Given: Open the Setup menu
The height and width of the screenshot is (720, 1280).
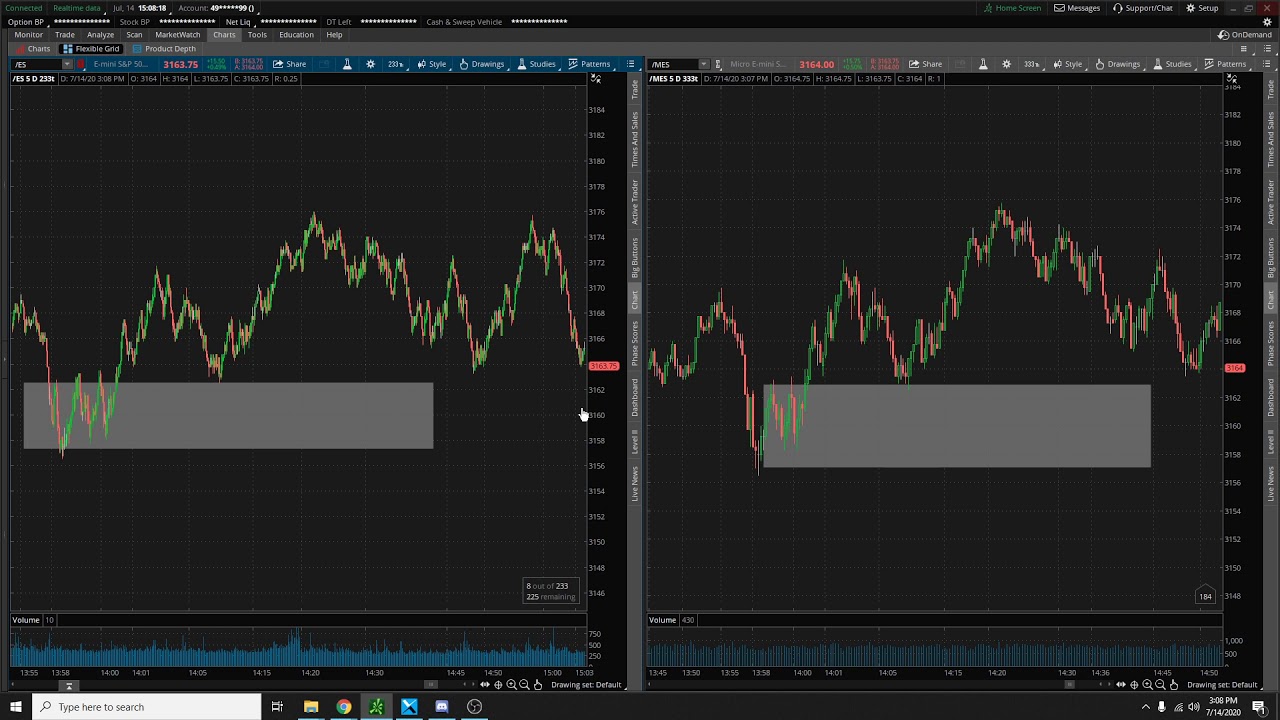Looking at the screenshot, I should (1202, 8).
